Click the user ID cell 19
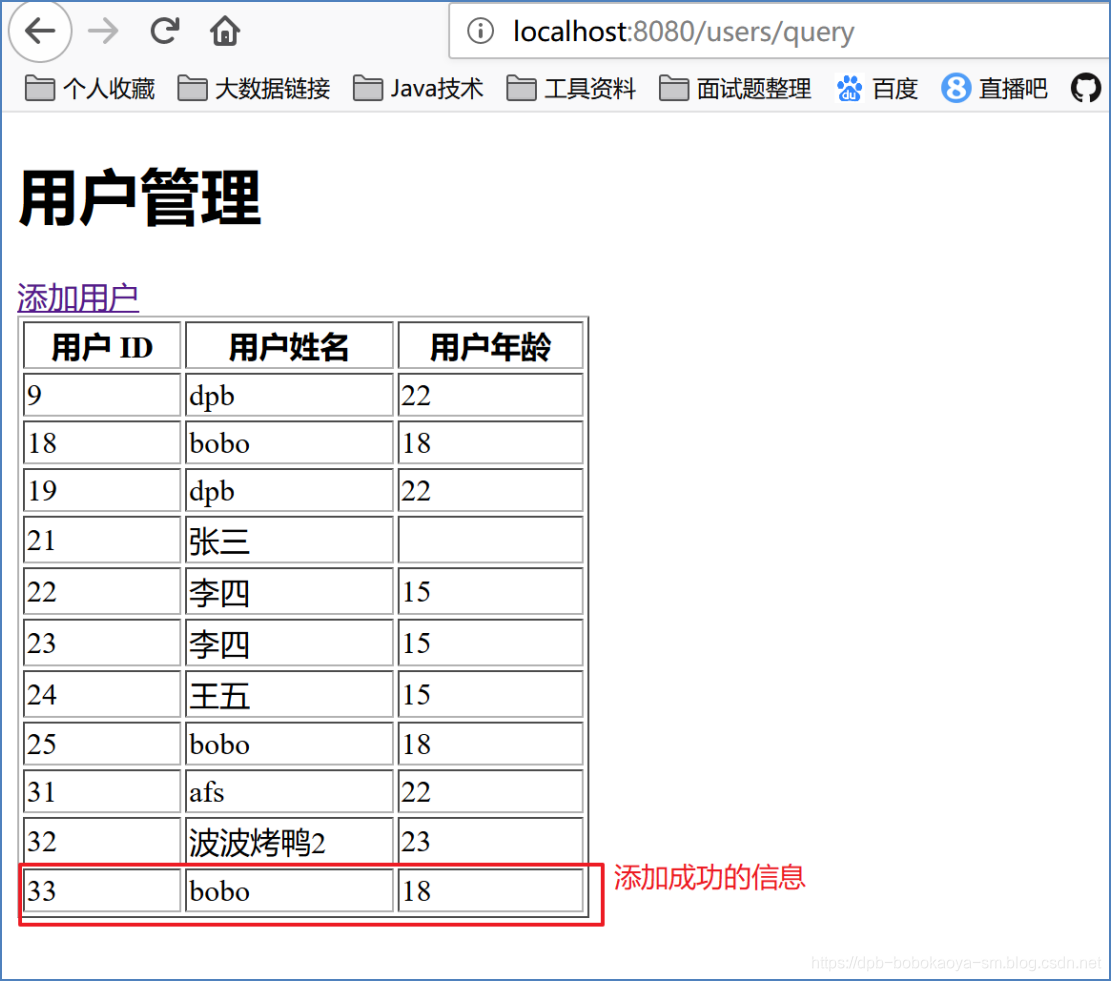 tap(102, 490)
